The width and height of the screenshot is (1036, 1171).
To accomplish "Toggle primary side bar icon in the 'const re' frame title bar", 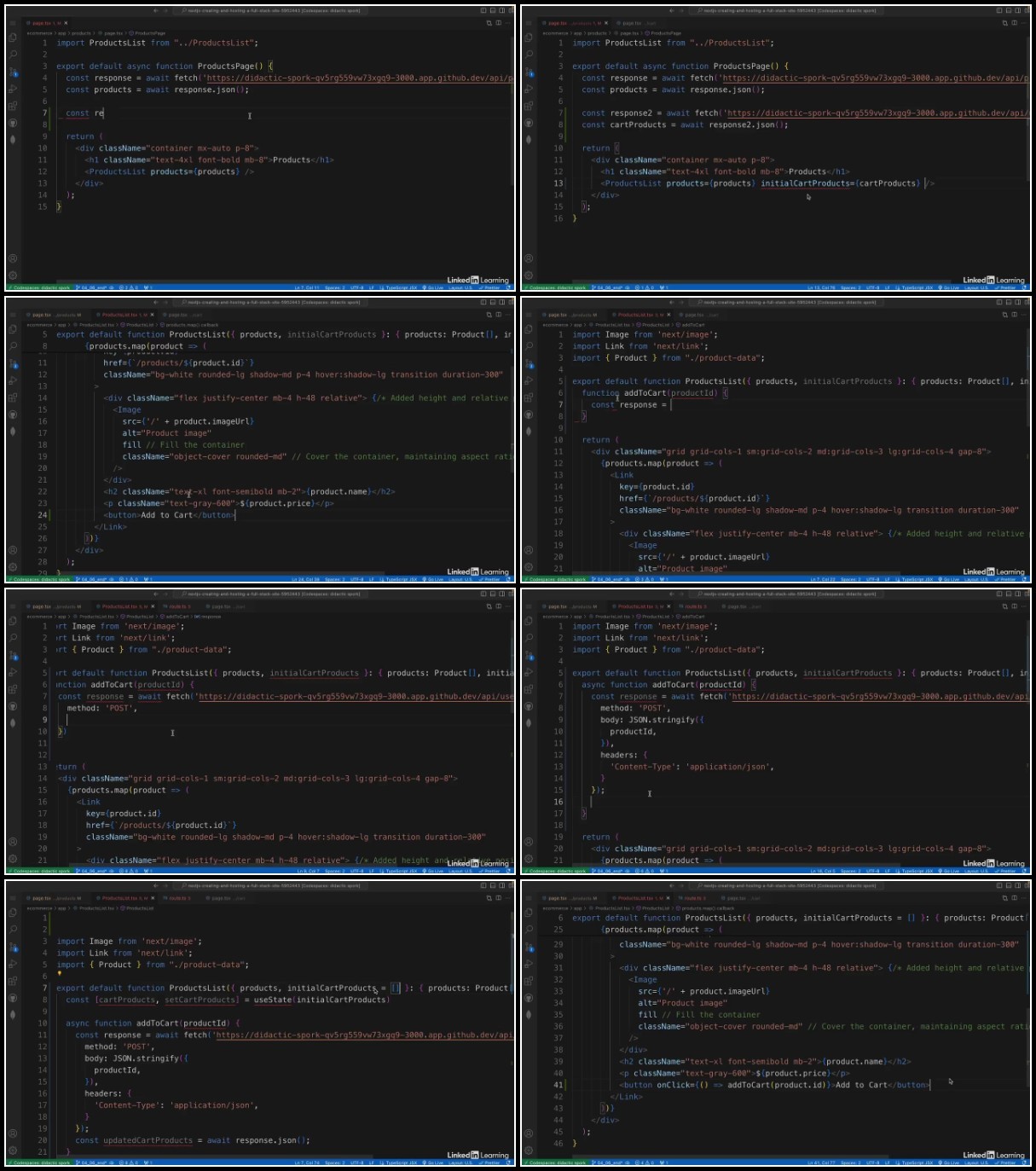I will click(x=483, y=11).
